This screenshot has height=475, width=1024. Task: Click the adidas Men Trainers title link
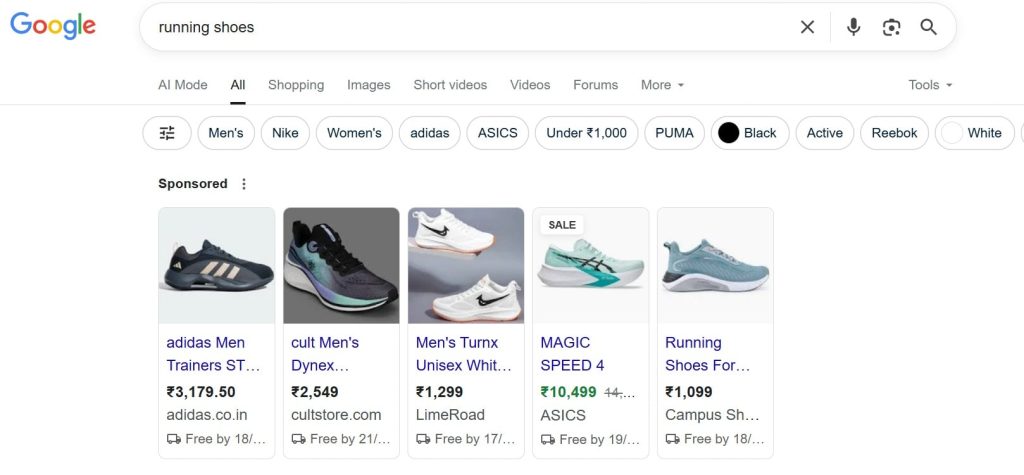pos(214,354)
